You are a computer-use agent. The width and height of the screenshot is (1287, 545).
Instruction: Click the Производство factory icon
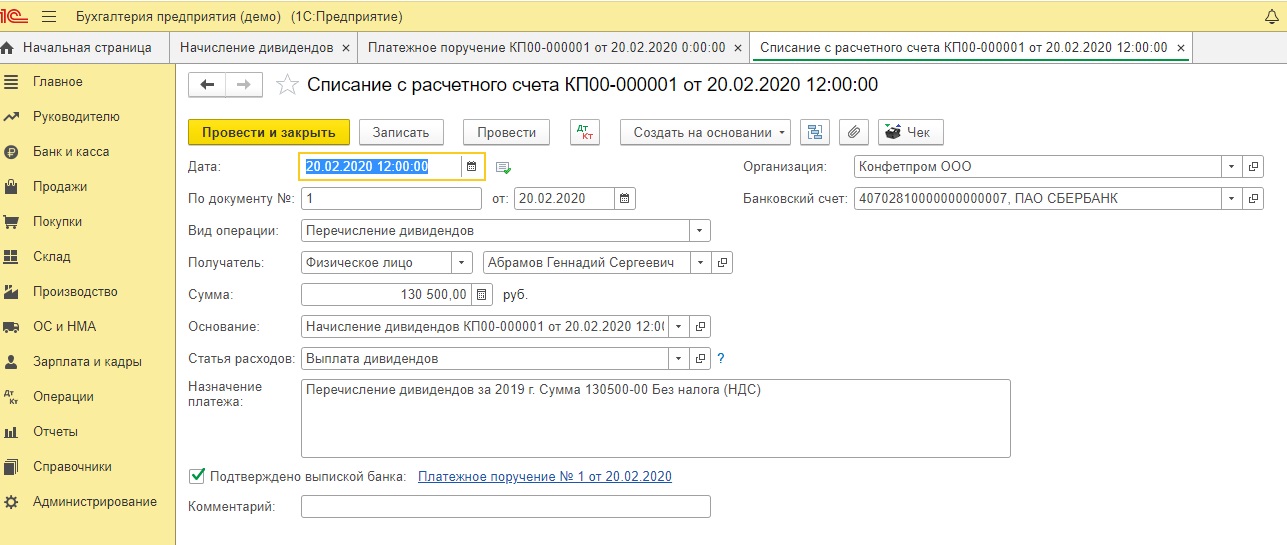[x=11, y=292]
